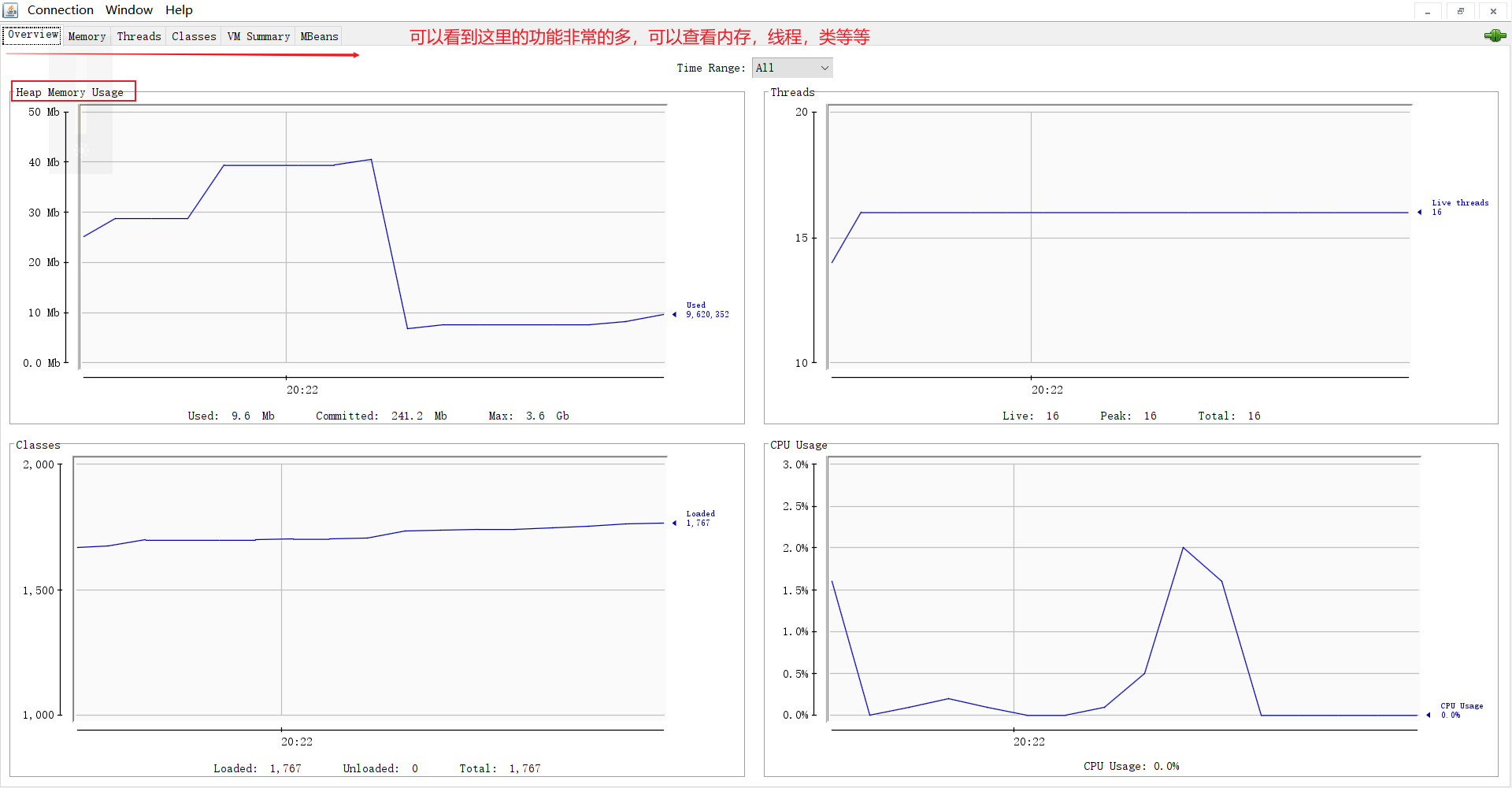1512x788 pixels.
Task: Click the Loaded 1,767 chart label
Action: pyautogui.click(x=700, y=518)
